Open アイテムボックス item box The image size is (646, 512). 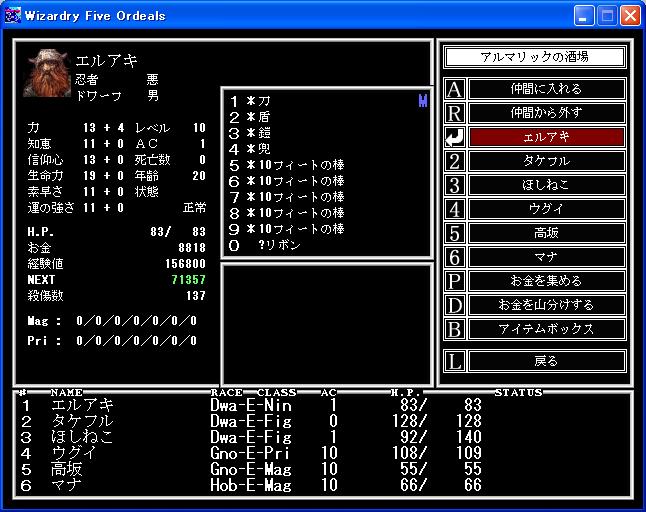click(547, 329)
